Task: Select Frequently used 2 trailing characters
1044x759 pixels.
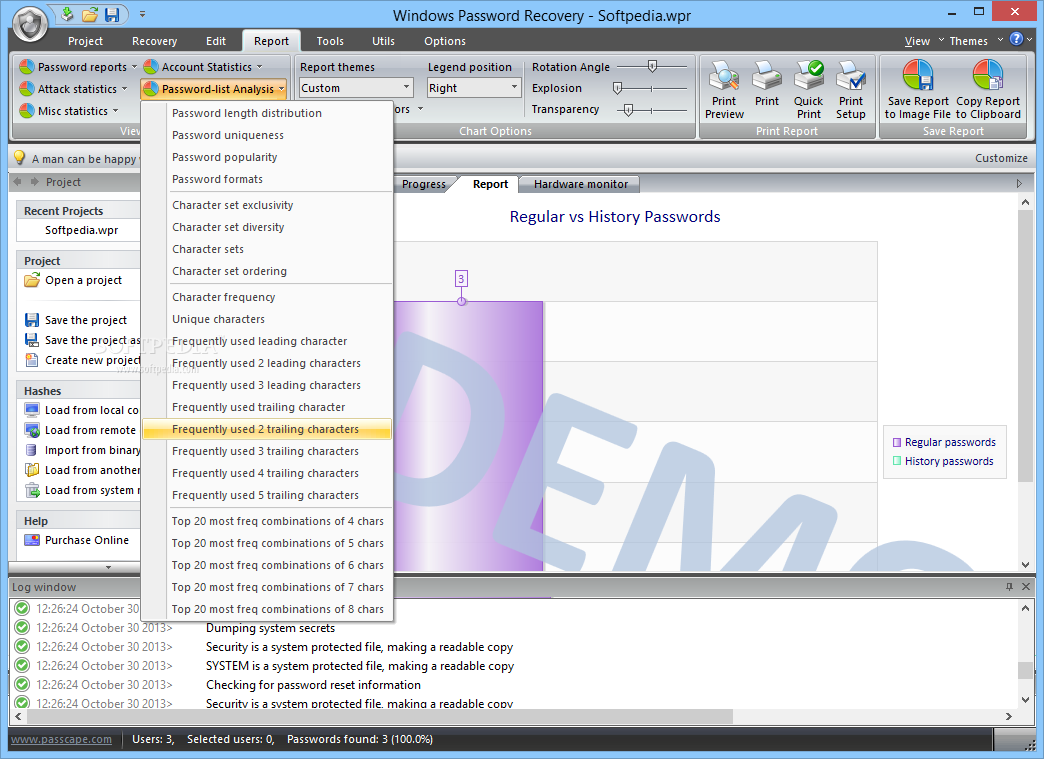Action: (x=268, y=429)
